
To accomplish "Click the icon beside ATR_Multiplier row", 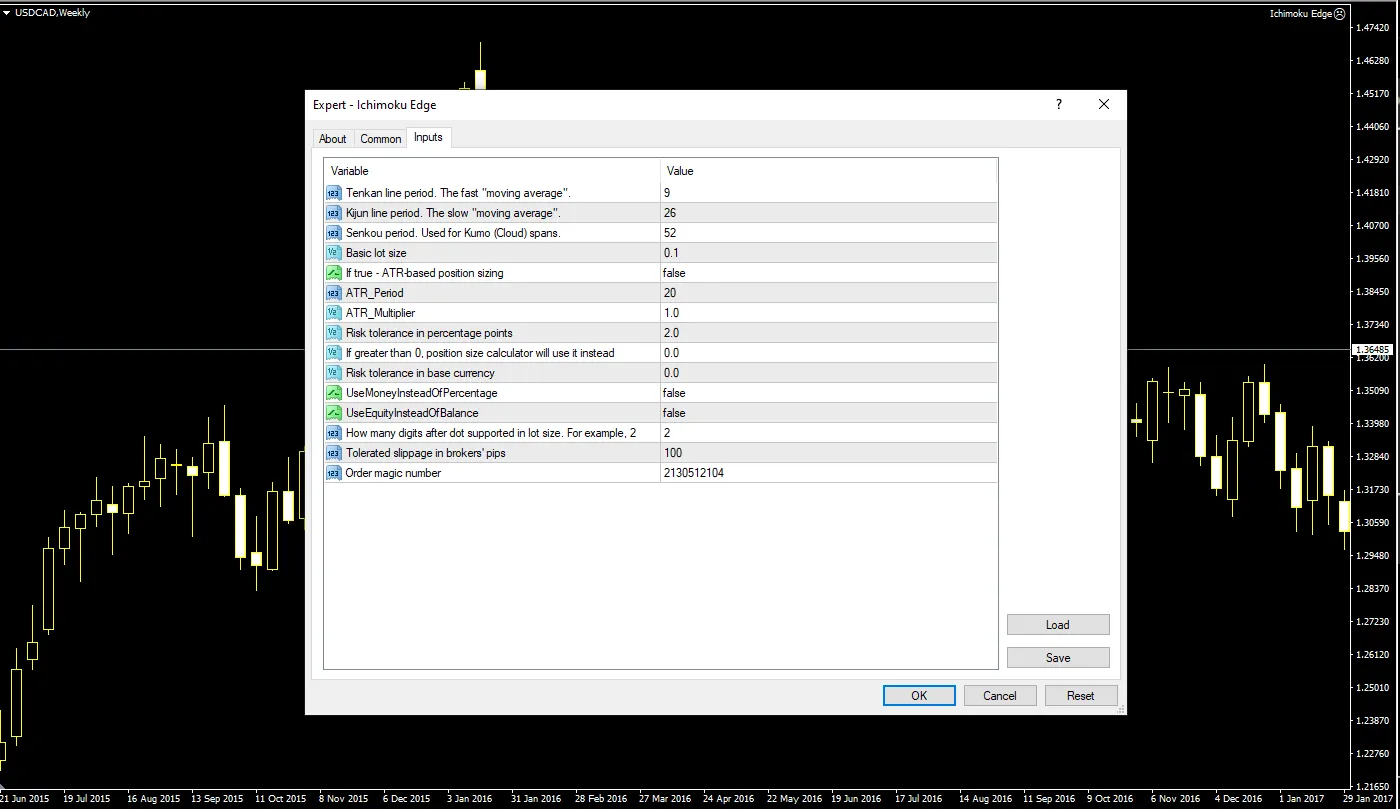I will (x=334, y=312).
